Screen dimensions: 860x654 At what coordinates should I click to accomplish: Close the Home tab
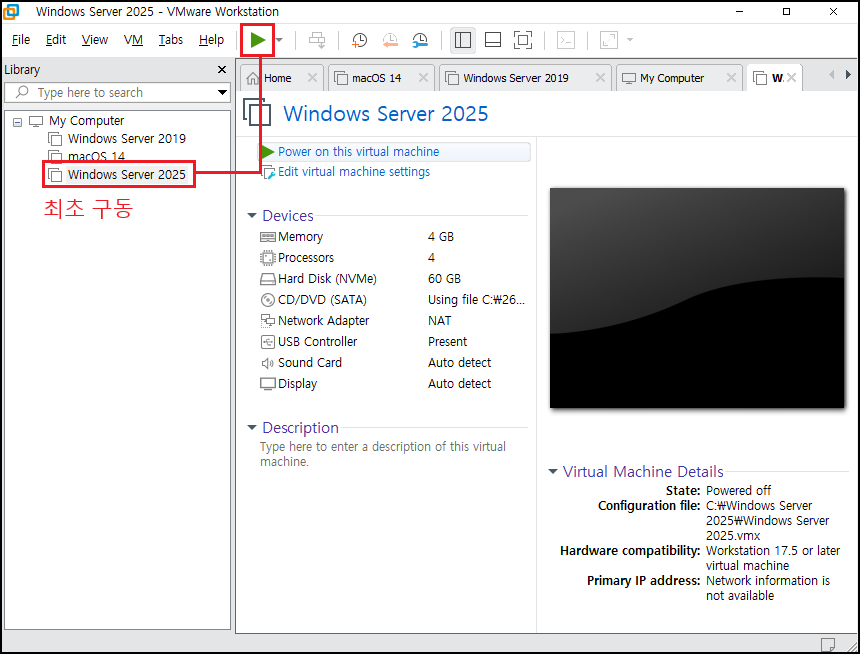(x=312, y=78)
